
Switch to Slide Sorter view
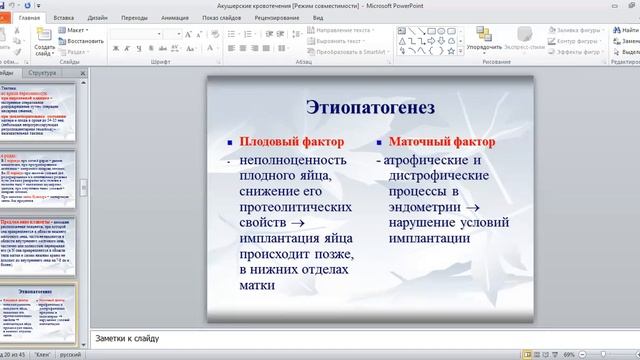[537, 355]
